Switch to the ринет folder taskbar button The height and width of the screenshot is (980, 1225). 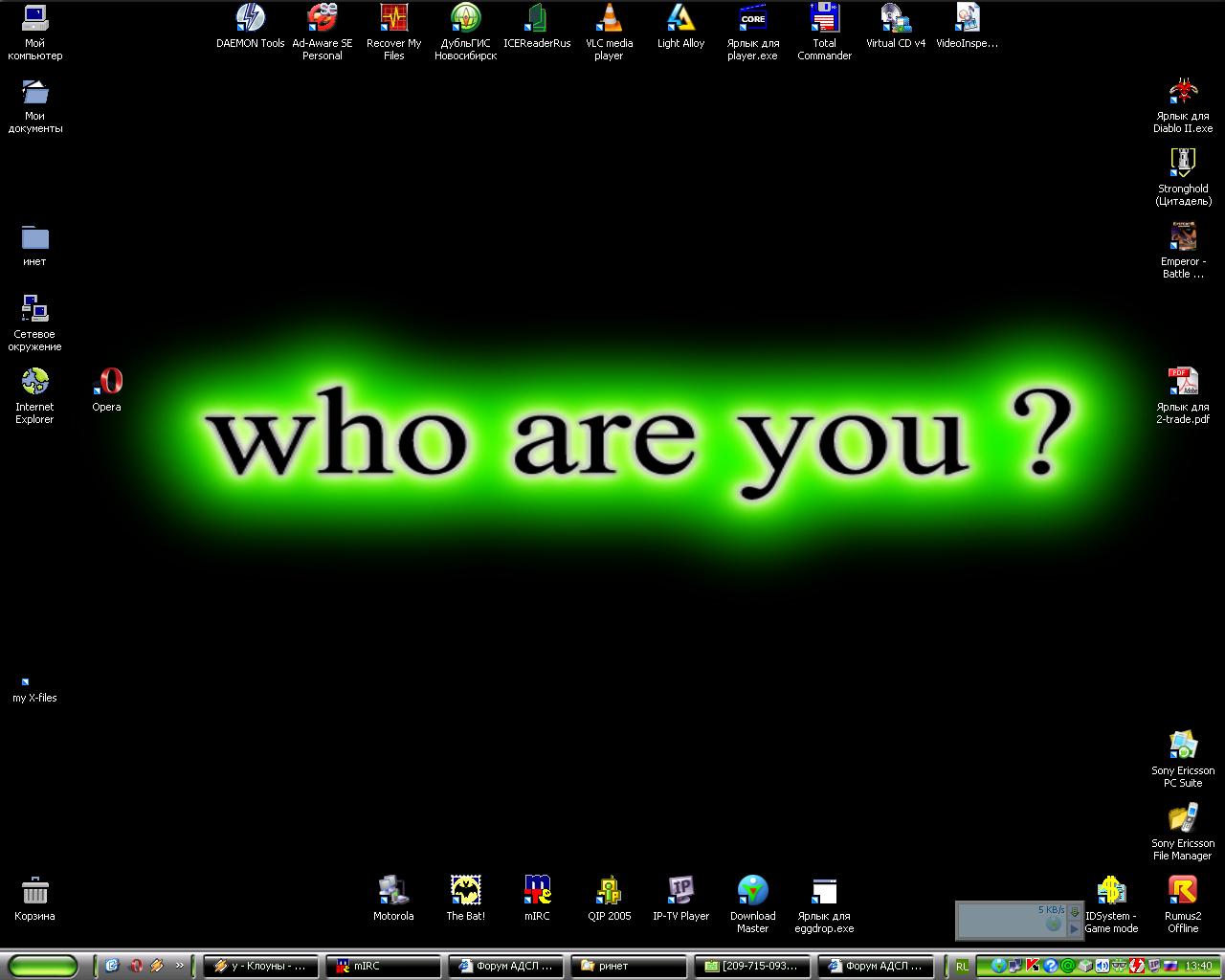tap(628, 966)
